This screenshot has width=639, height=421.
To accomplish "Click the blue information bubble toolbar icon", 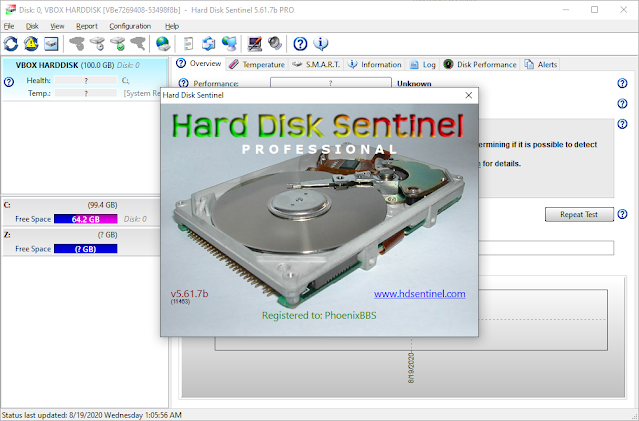I will pos(321,44).
